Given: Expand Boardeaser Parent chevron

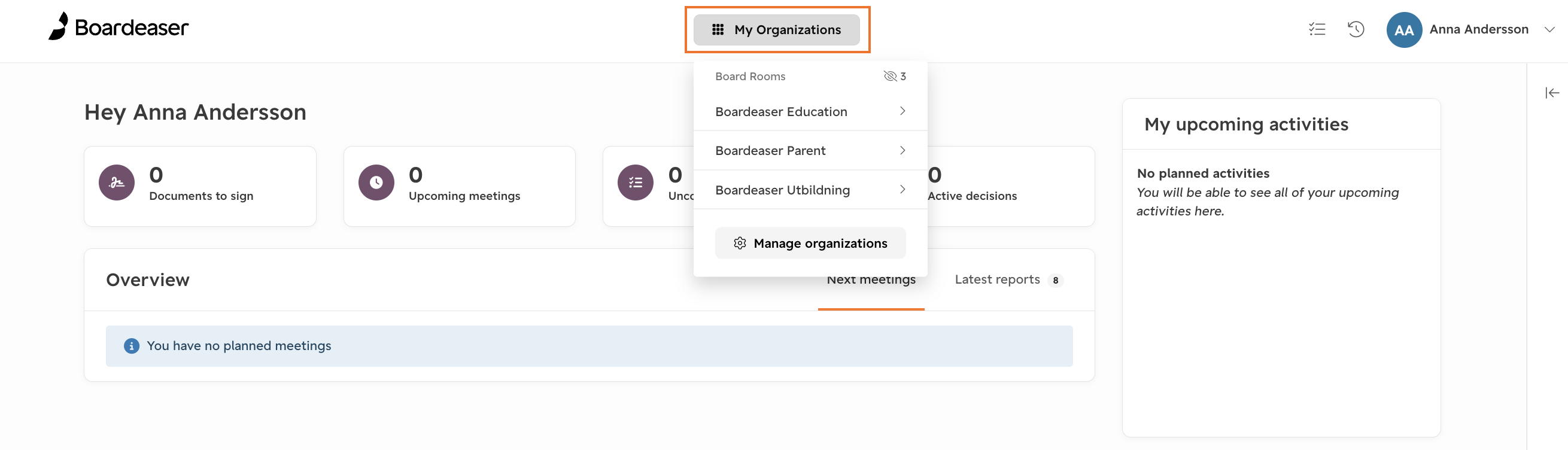Looking at the screenshot, I should click(902, 150).
